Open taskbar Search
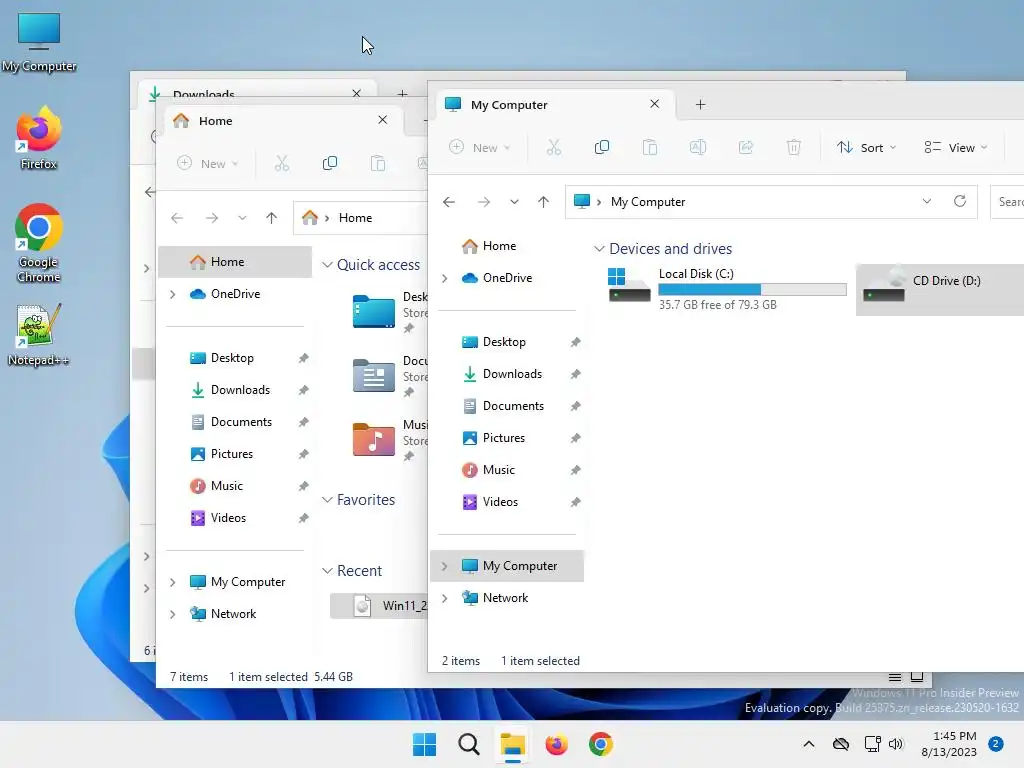 point(469,744)
